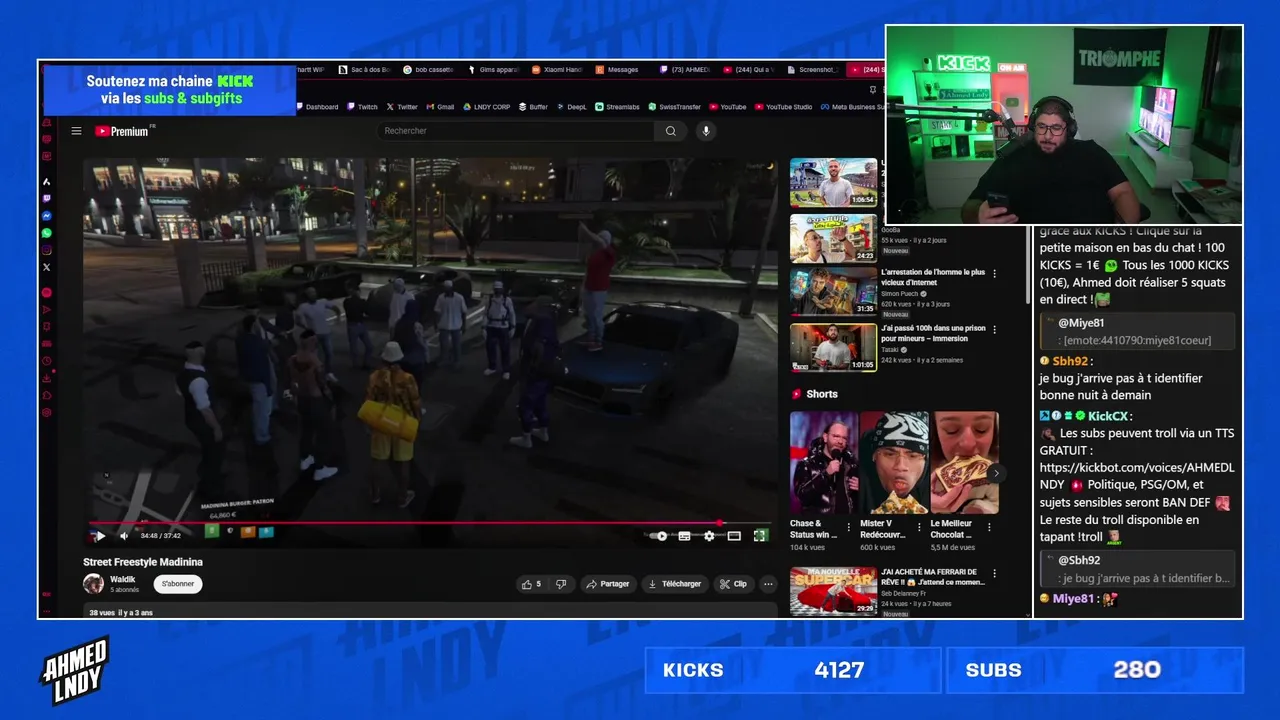1280x720 pixels.
Task: Open the Chase & Status short
Action: (x=824, y=463)
